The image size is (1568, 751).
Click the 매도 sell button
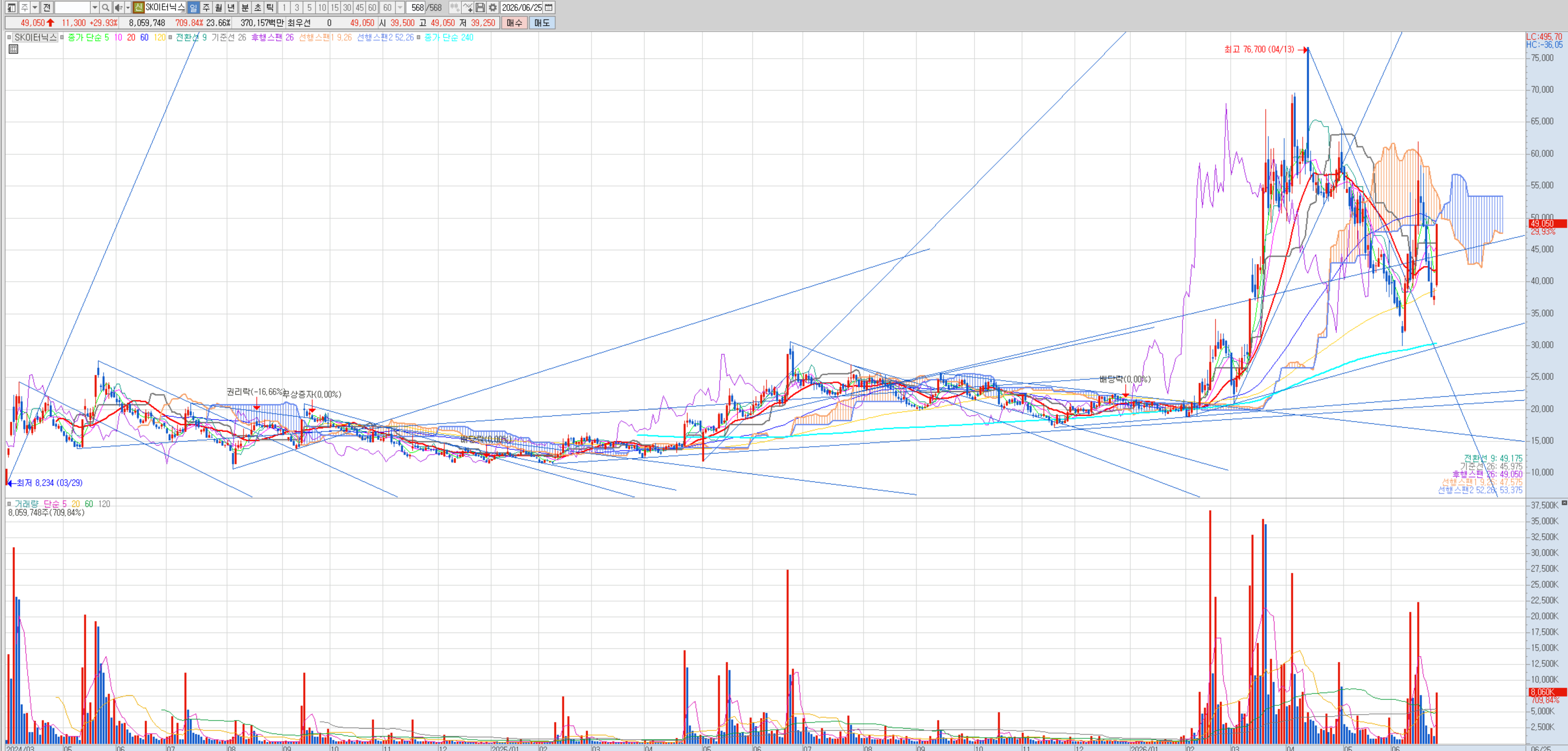(x=542, y=22)
